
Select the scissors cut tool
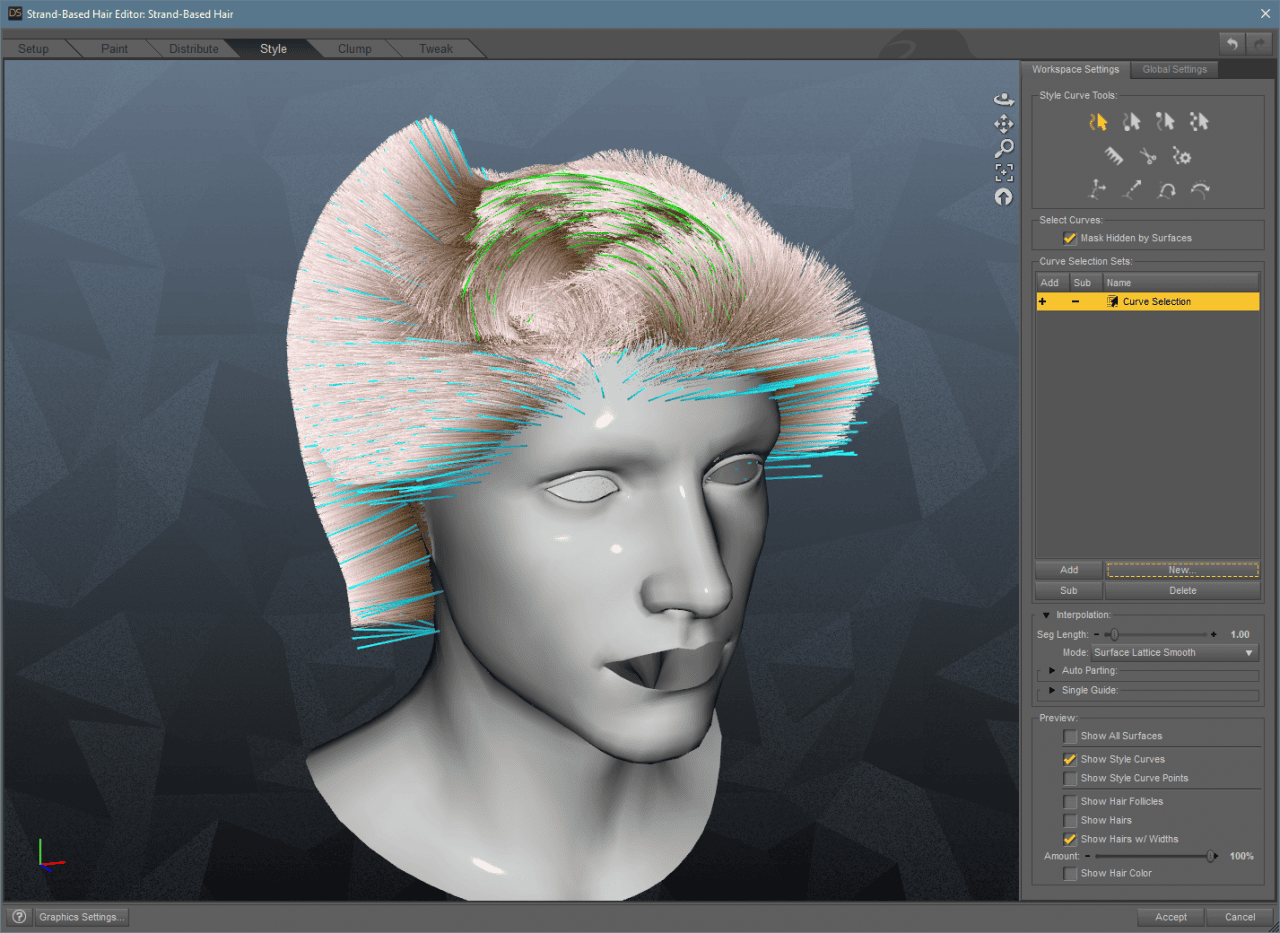pyautogui.click(x=1147, y=156)
